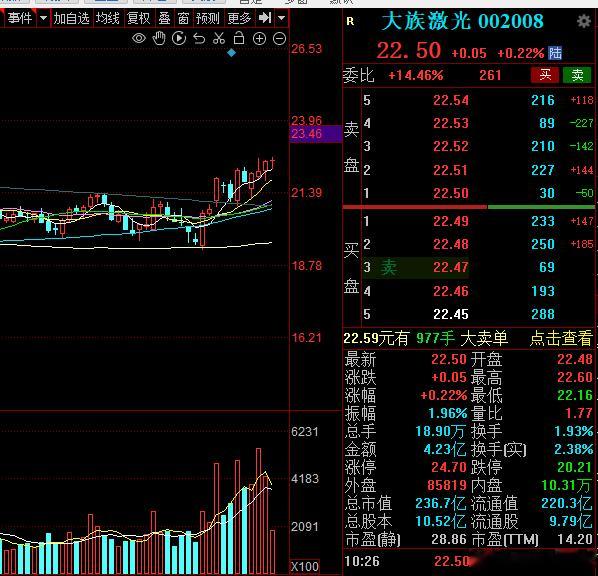Click sell level 5 price 22.54
The width and height of the screenshot is (598, 576).
coord(450,100)
